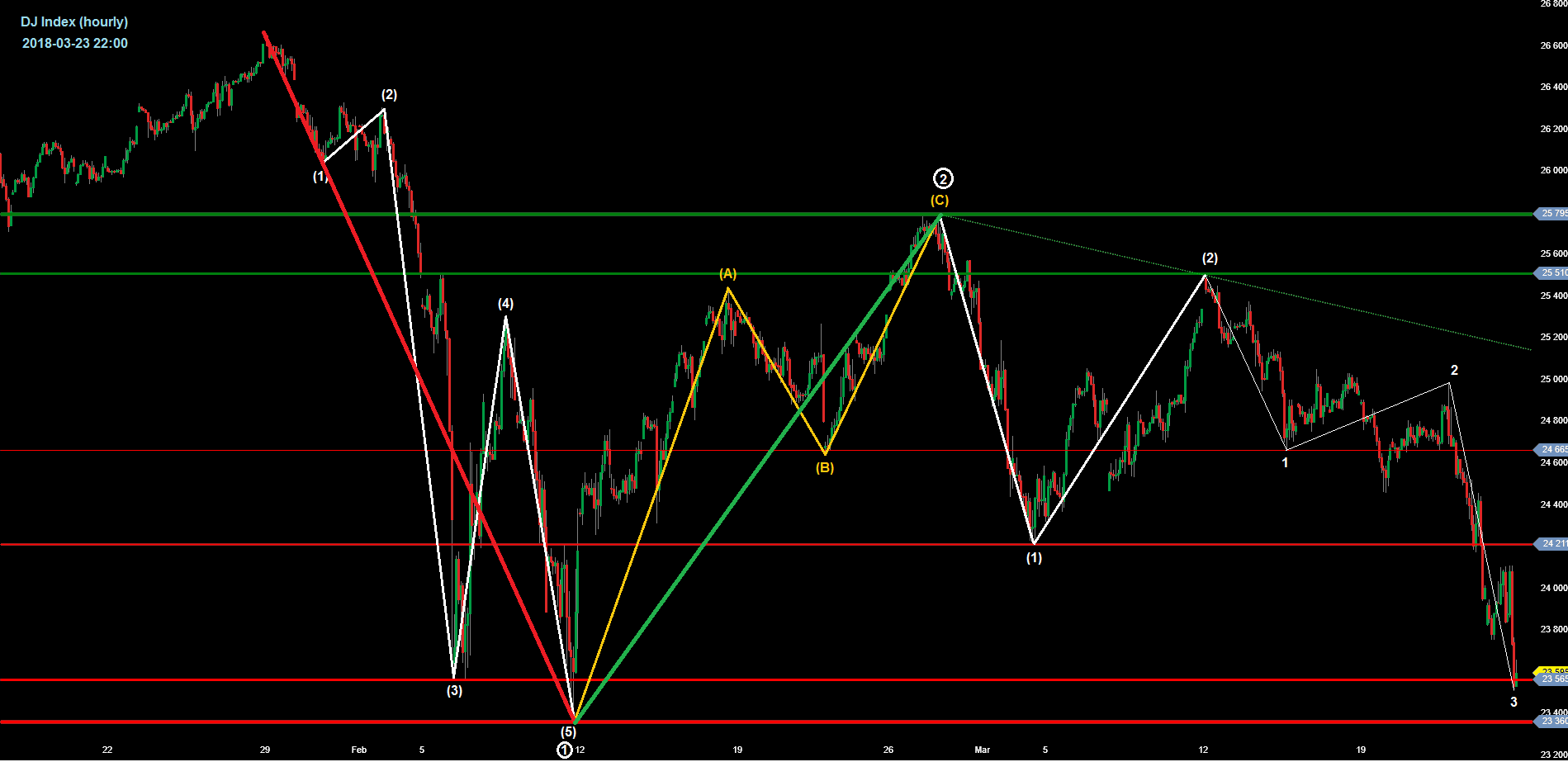Select the yellow (A) wave label

(x=727, y=274)
